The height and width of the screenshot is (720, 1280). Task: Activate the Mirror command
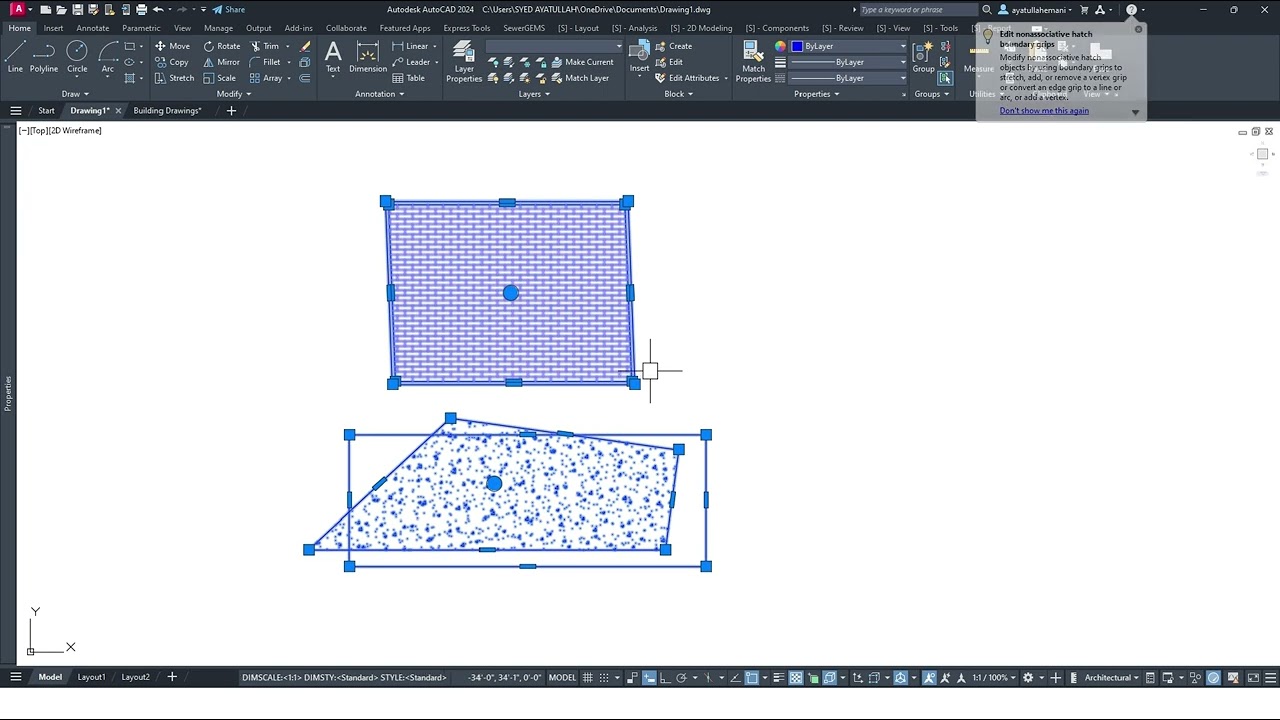(x=222, y=62)
